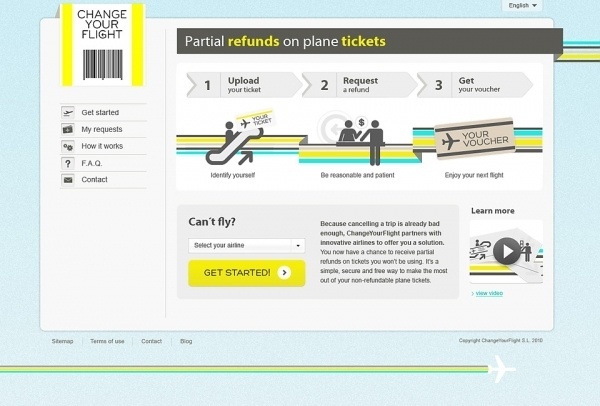
Task: Click the gears icon beside How it works
Action: [68, 146]
